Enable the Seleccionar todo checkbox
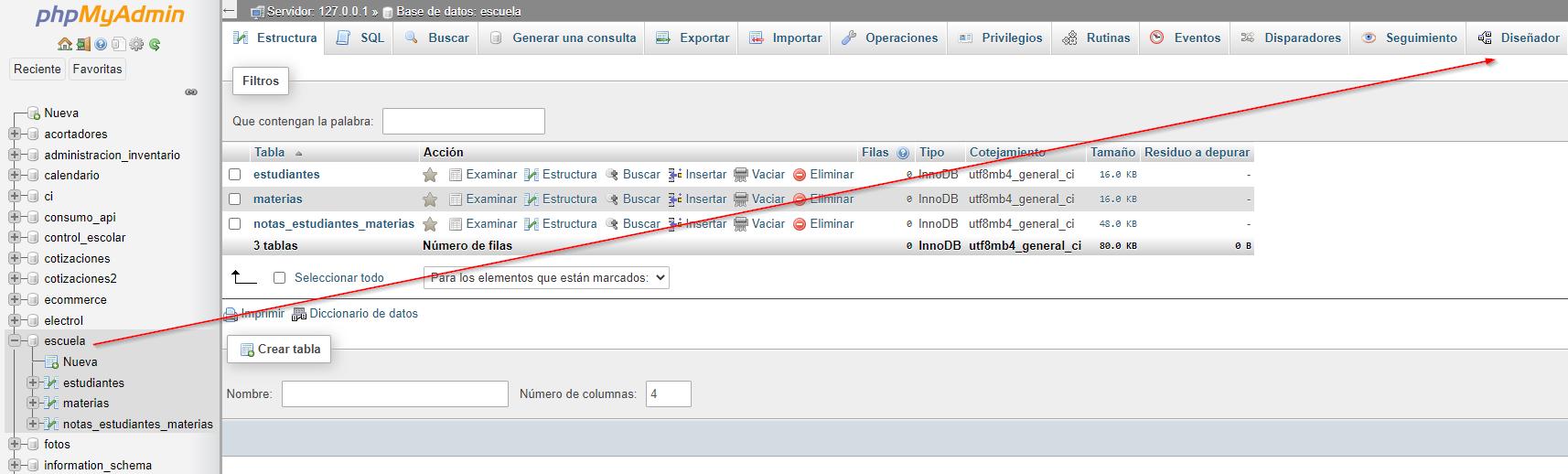Viewport: 1568px width, 474px height. coord(280,278)
